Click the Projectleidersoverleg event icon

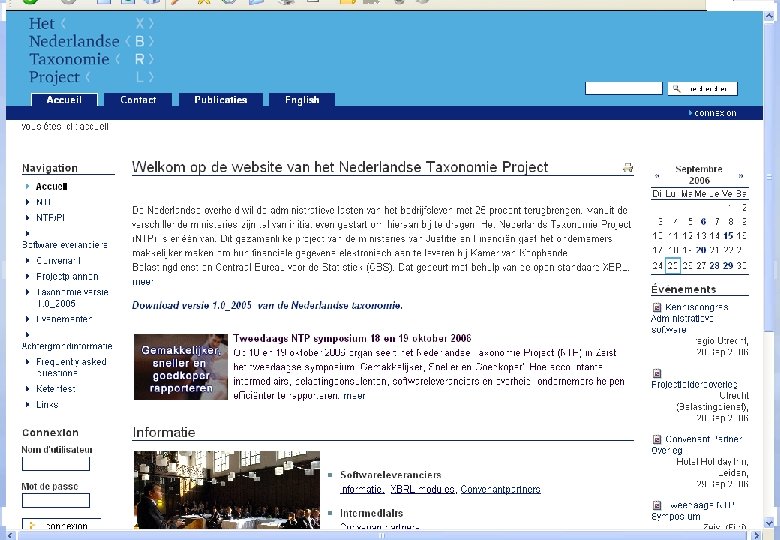[x=657, y=373]
